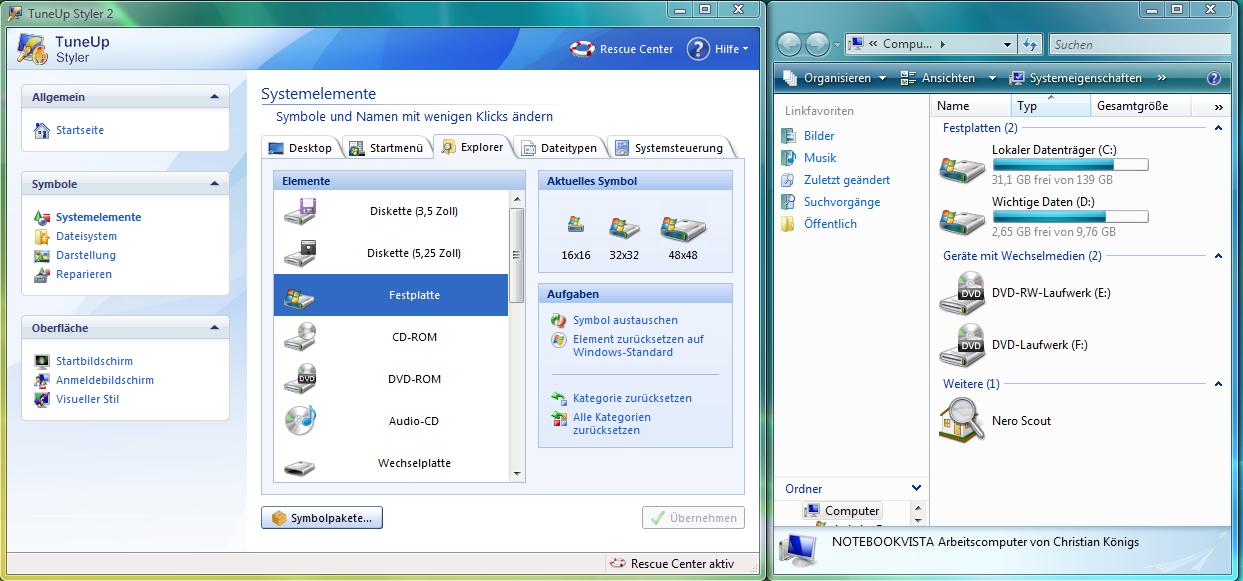Collapse the Oberfläche sidebar panel
Image resolution: width=1243 pixels, height=581 pixels.
214,328
